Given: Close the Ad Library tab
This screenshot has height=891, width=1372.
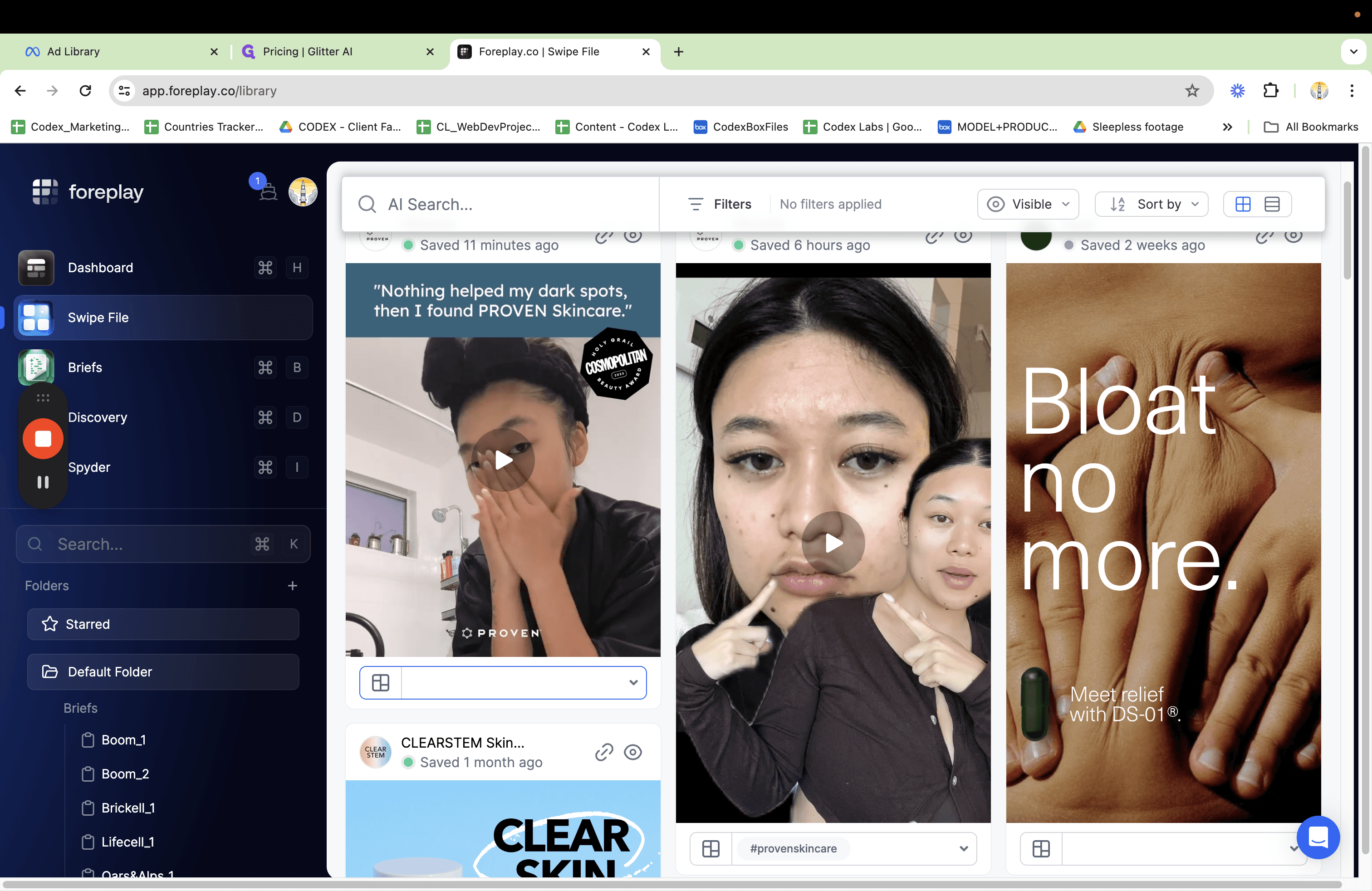Looking at the screenshot, I should 215,52.
